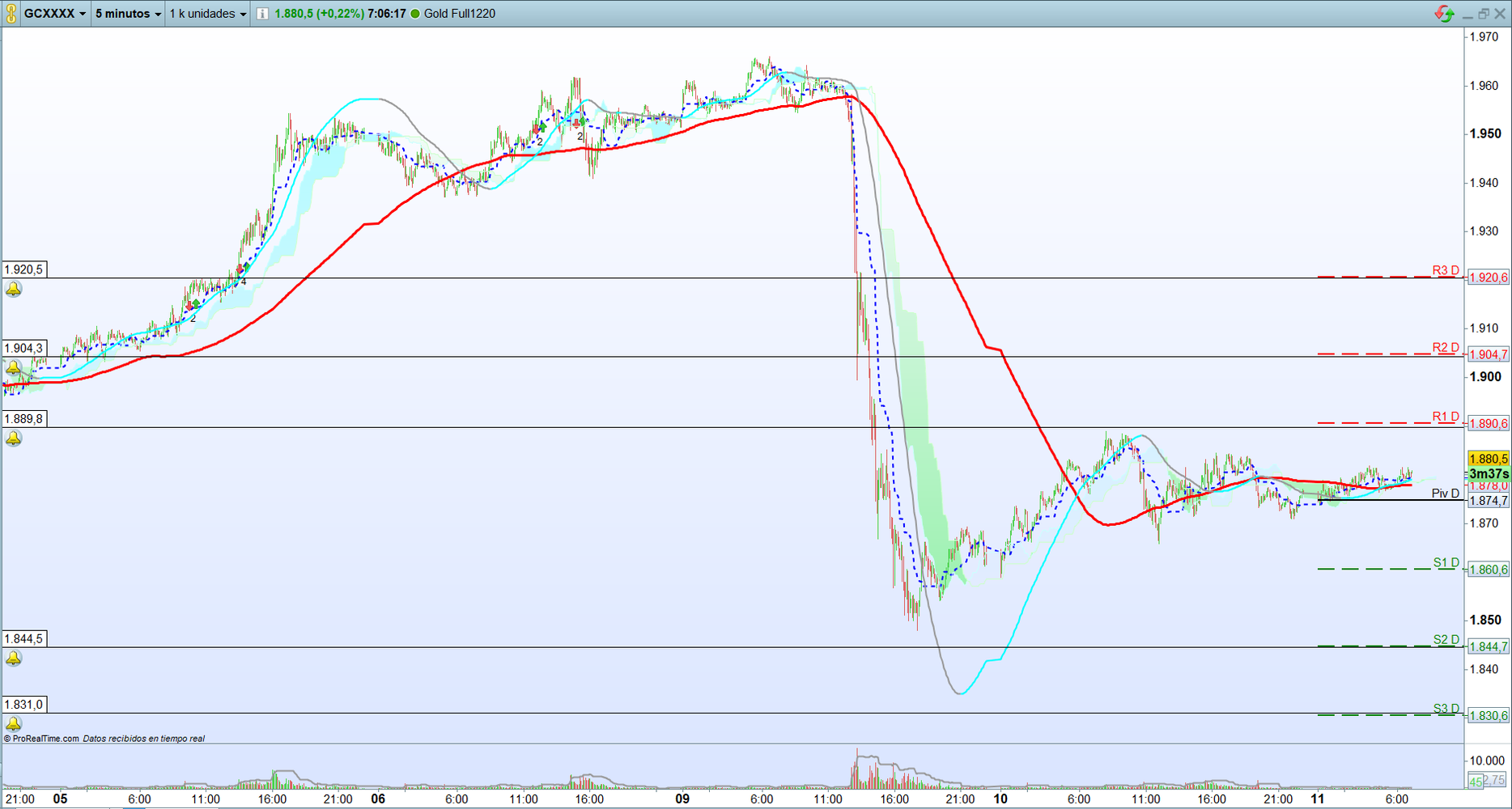
Task: Click the yellow 1.880,5 current price tag
Action: click(x=1489, y=459)
